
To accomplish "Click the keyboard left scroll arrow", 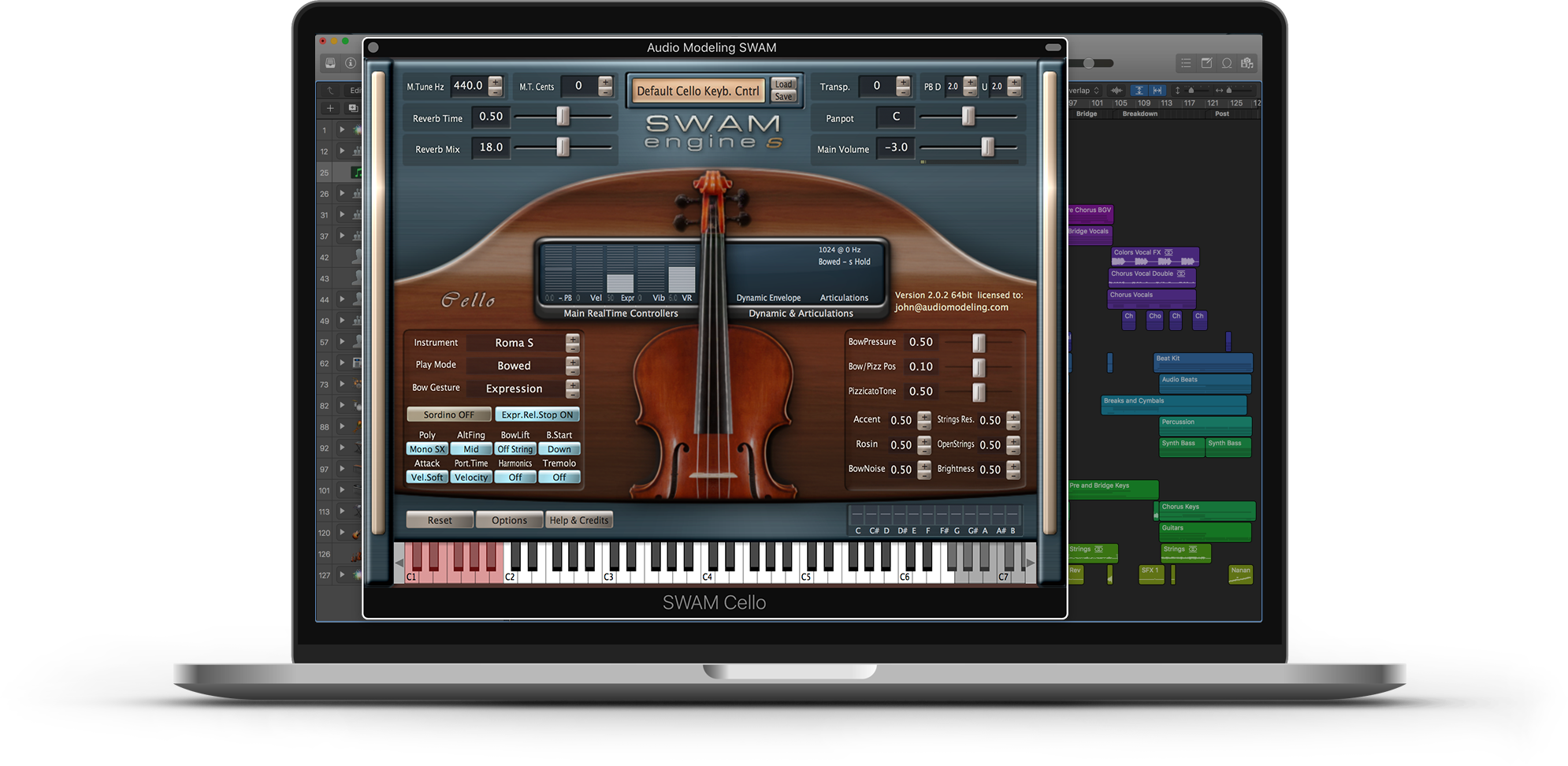I will click(399, 563).
